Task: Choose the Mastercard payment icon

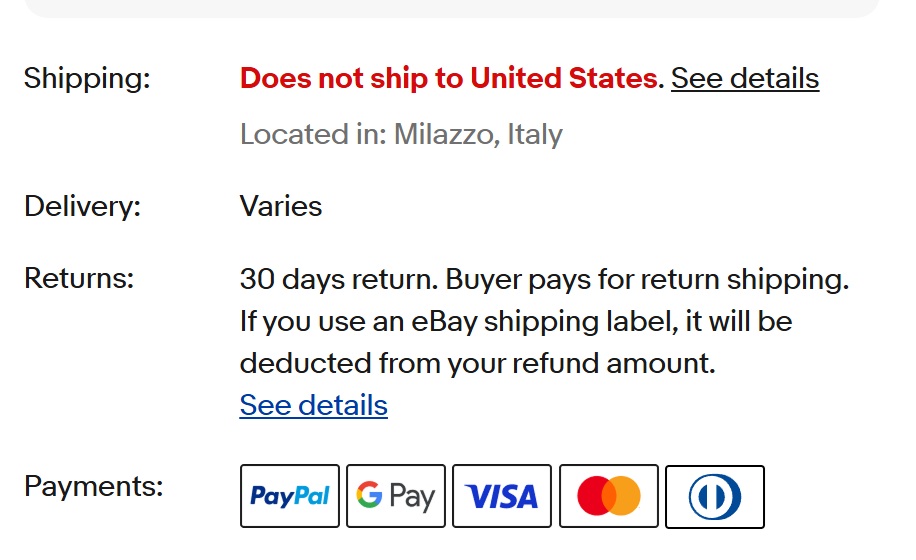Action: (x=608, y=496)
